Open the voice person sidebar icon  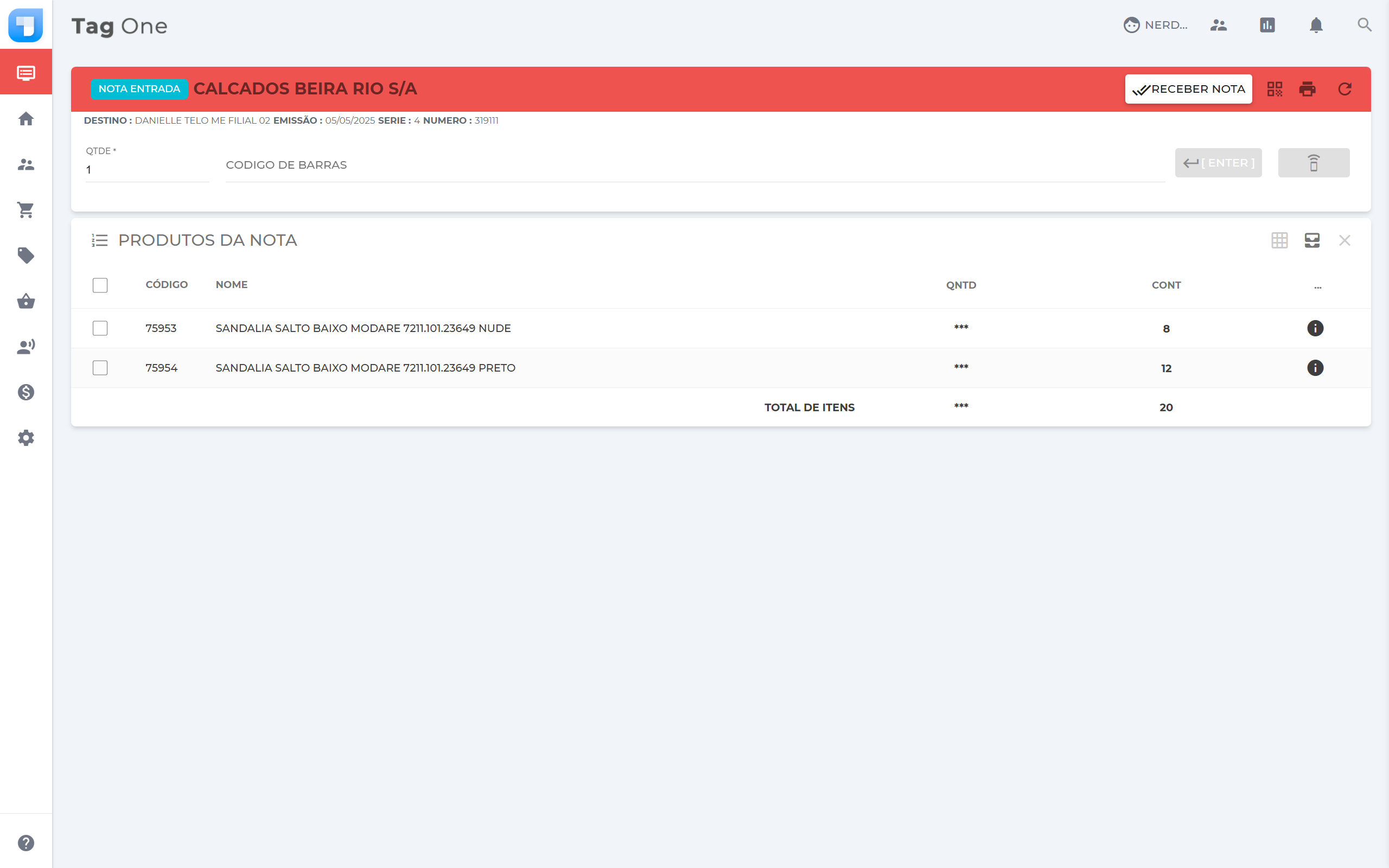coord(26,347)
